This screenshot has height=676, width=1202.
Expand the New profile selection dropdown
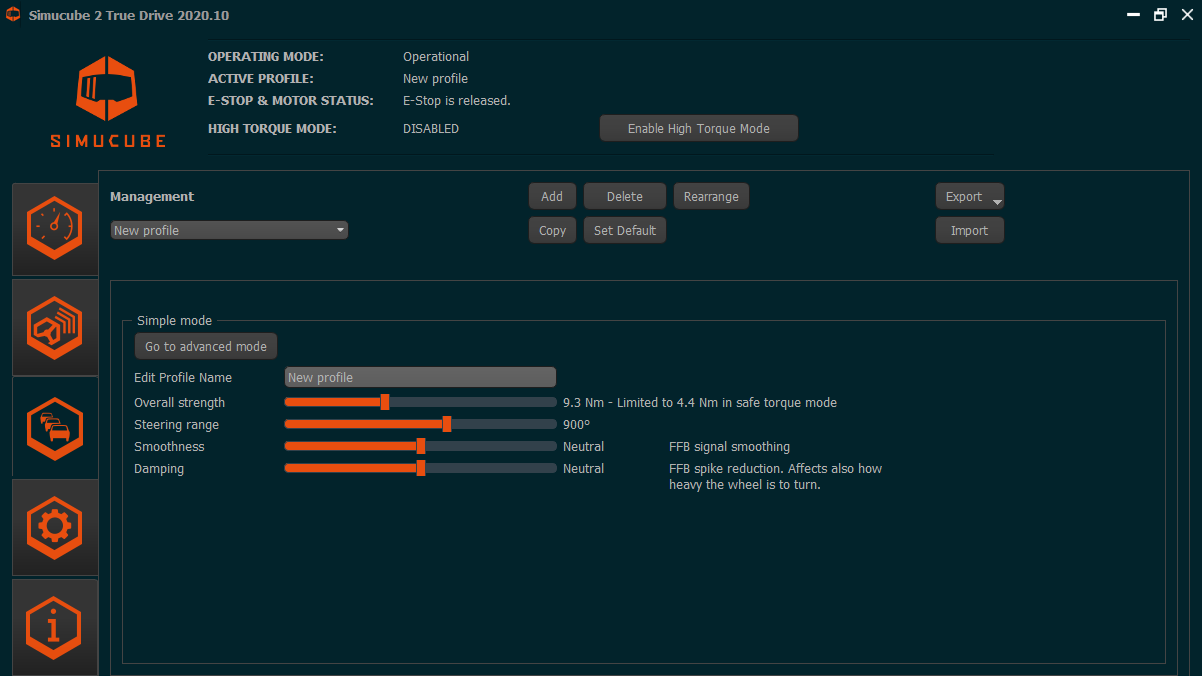point(229,230)
